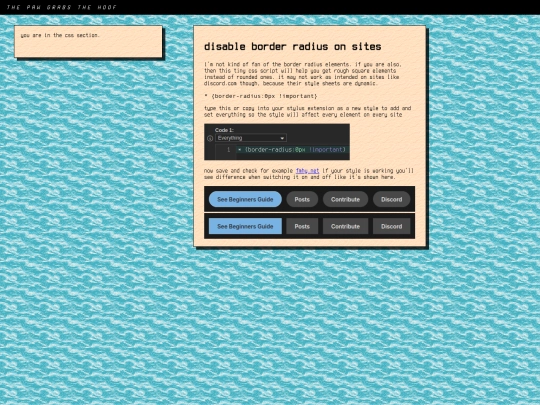Click the square 'Posts' button

tap(302, 226)
